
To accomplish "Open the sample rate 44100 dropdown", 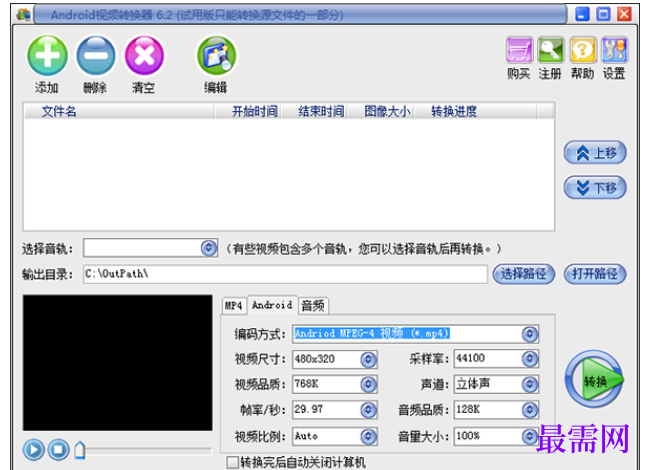I will 529,358.
